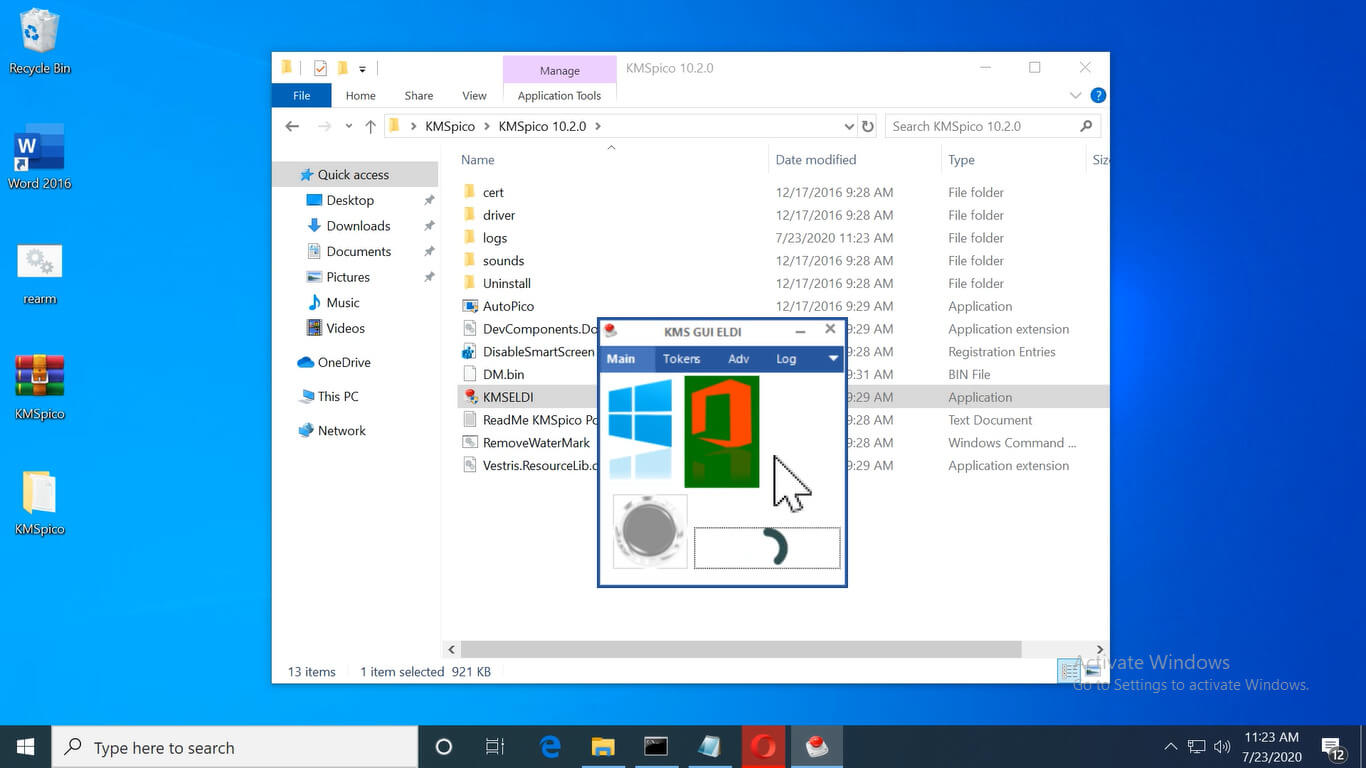The image size is (1366, 768).
Task: Open Application Tools ribbon tab
Action: coord(559,96)
